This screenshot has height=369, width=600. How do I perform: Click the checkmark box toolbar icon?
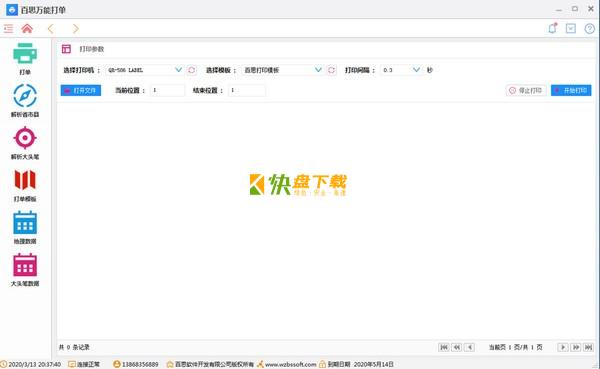coord(571,29)
